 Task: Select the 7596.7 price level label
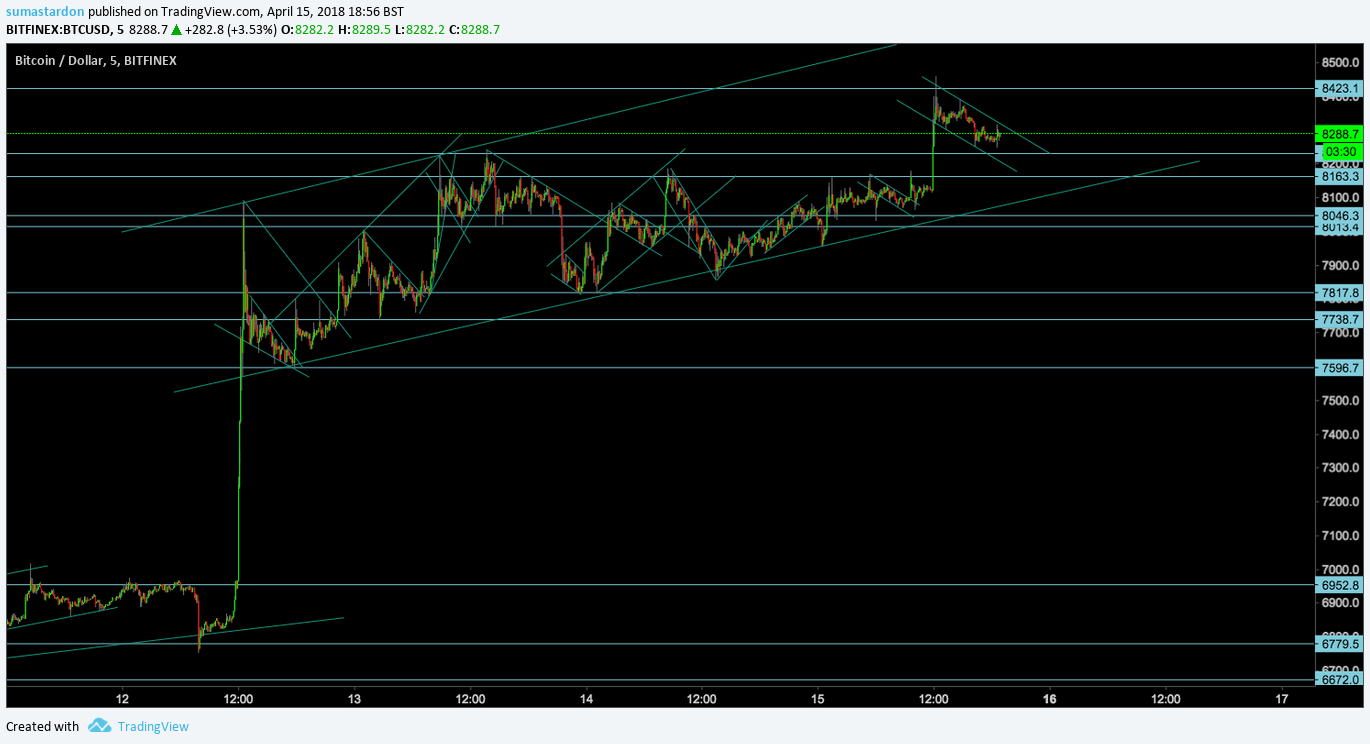(1341, 368)
